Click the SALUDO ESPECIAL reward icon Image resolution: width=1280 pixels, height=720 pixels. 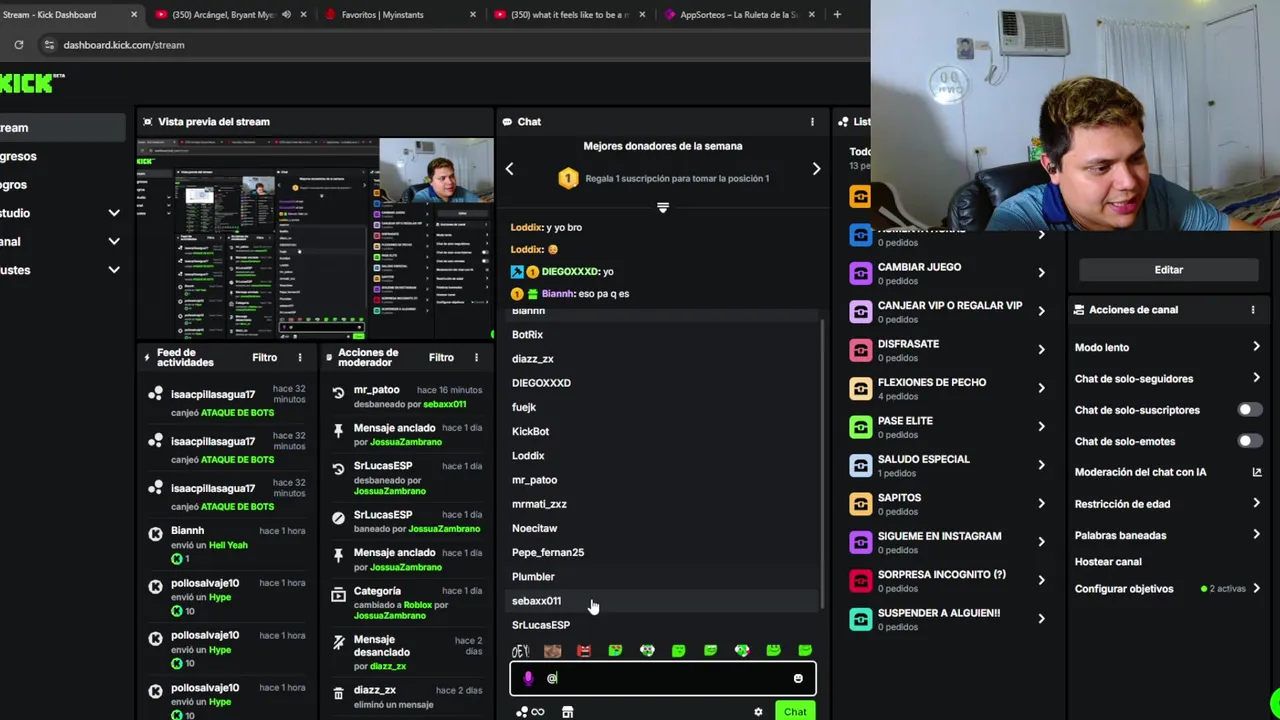click(x=860, y=465)
